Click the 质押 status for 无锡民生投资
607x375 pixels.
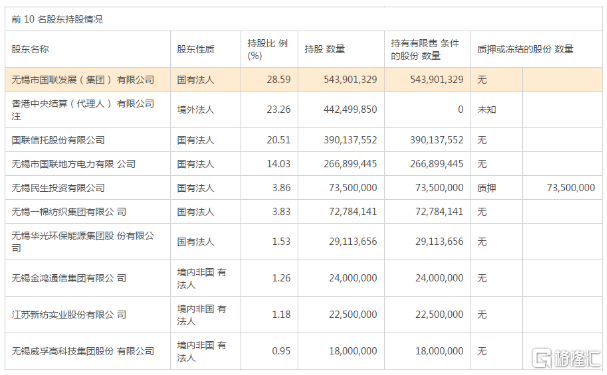(487, 188)
